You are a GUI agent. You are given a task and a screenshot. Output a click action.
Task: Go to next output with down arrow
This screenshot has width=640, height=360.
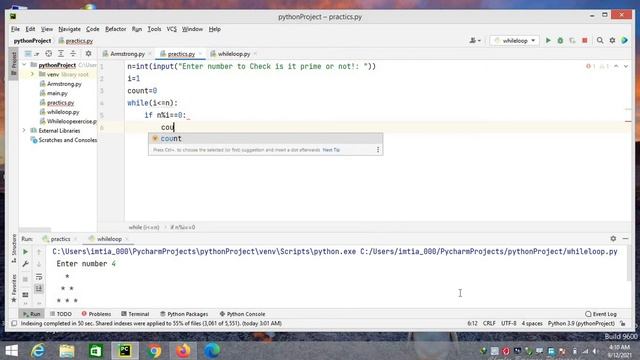point(39,264)
